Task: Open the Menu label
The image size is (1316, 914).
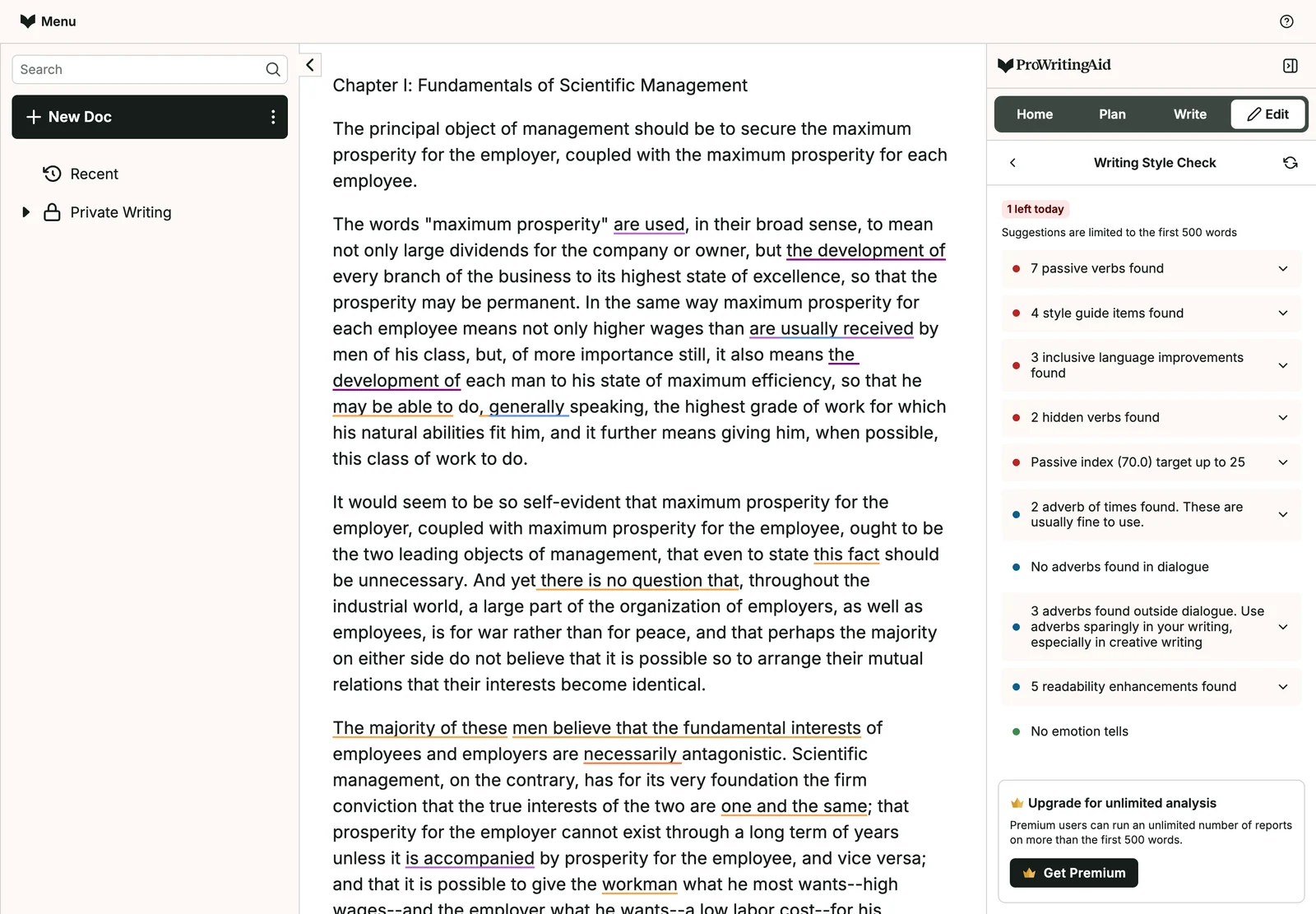Action: point(58,21)
